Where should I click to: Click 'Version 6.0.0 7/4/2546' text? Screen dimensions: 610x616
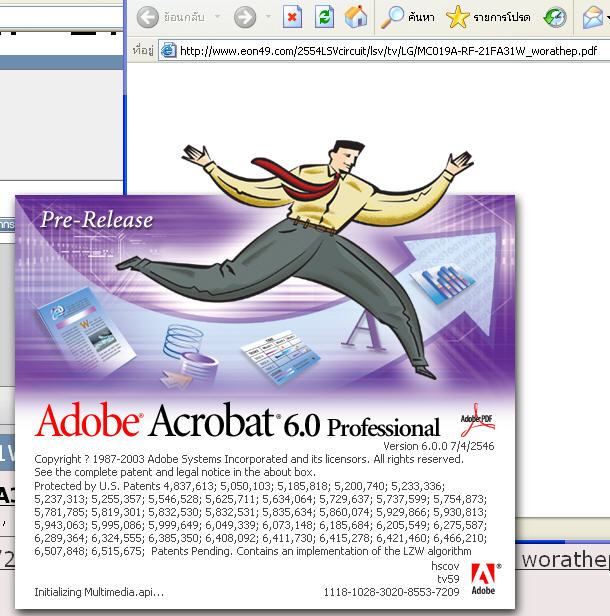click(438, 446)
